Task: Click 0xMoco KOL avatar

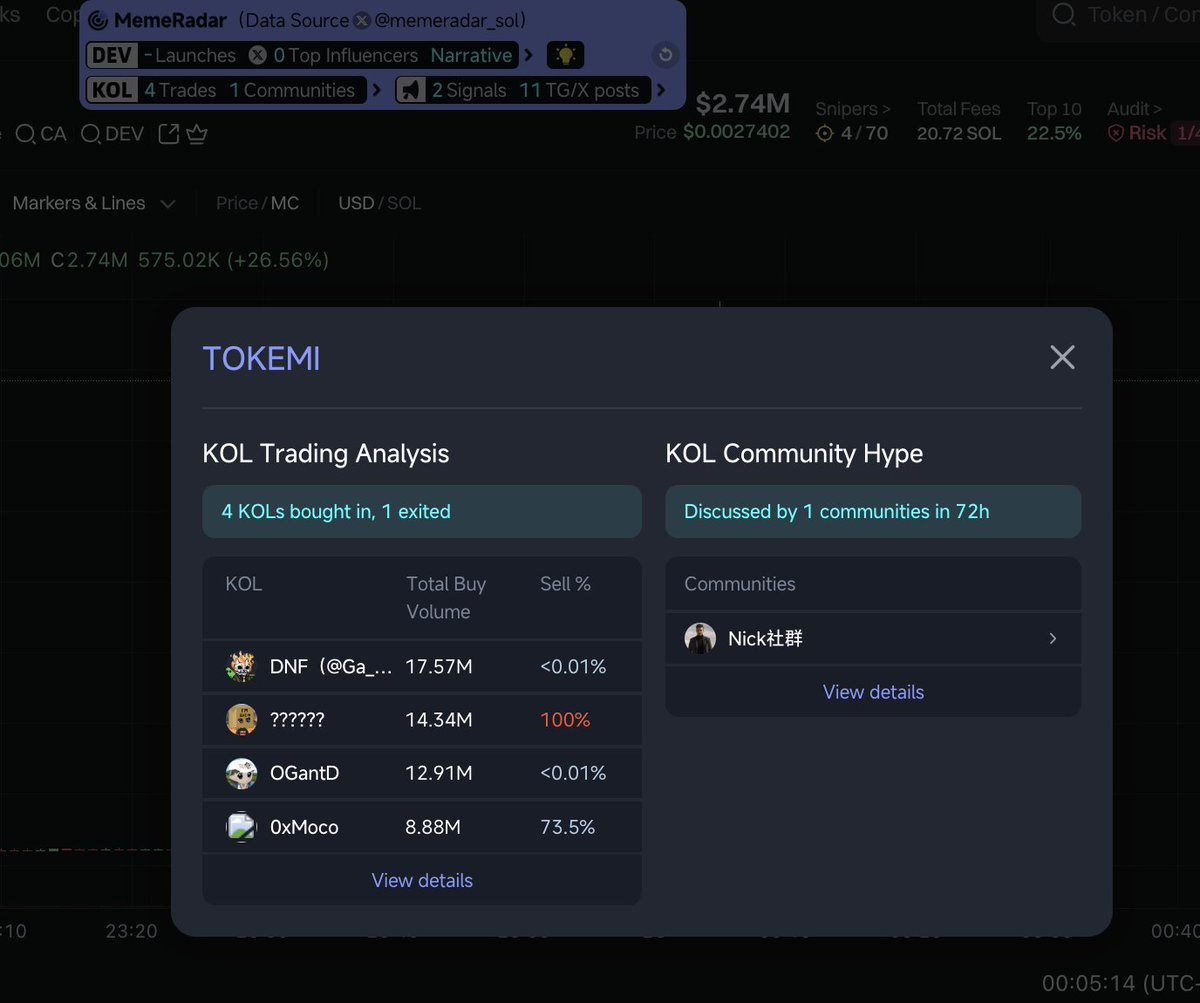Action: (x=241, y=827)
